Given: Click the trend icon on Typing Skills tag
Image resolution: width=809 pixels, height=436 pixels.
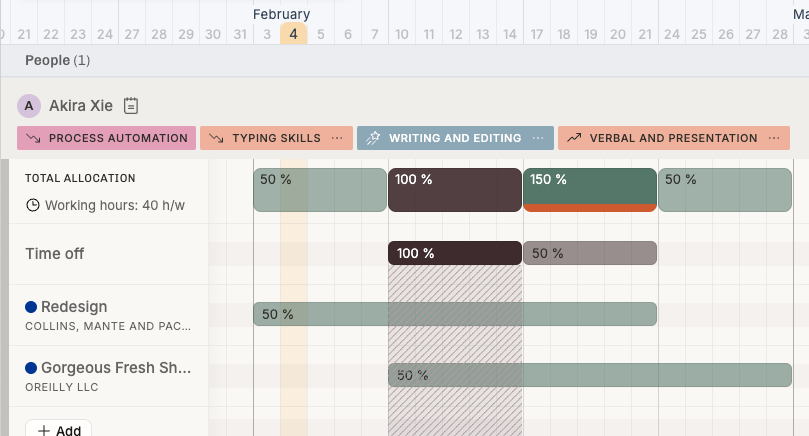Looking at the screenshot, I should [217, 138].
